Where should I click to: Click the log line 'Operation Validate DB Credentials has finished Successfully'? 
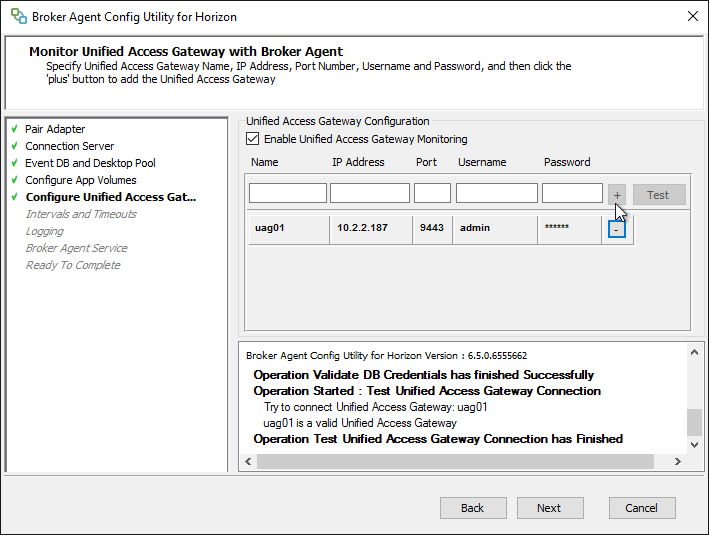(x=424, y=375)
